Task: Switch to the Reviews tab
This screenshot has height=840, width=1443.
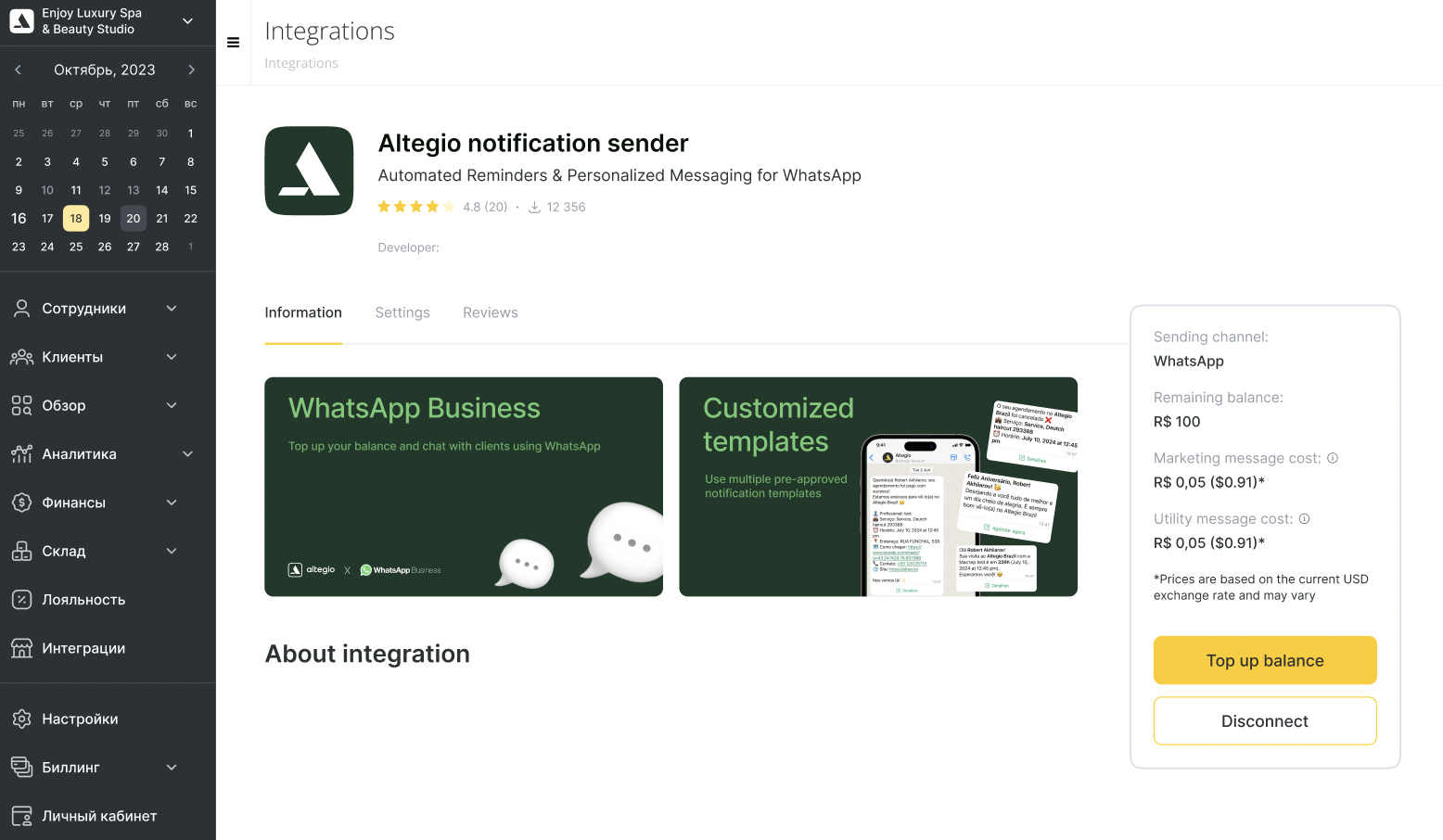Action: point(491,313)
